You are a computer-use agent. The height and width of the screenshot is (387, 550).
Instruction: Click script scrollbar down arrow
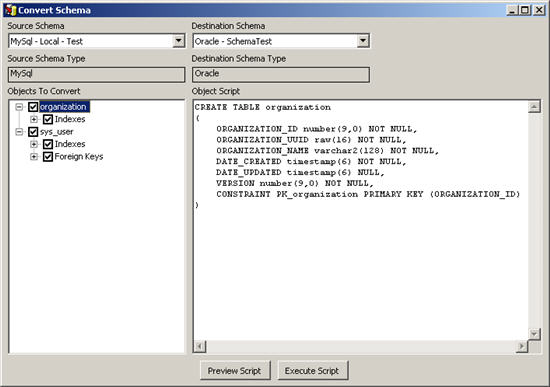(x=534, y=334)
